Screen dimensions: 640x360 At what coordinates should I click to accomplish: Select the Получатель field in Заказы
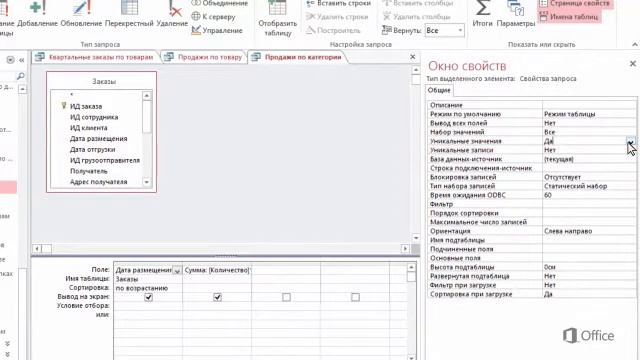click(88, 171)
